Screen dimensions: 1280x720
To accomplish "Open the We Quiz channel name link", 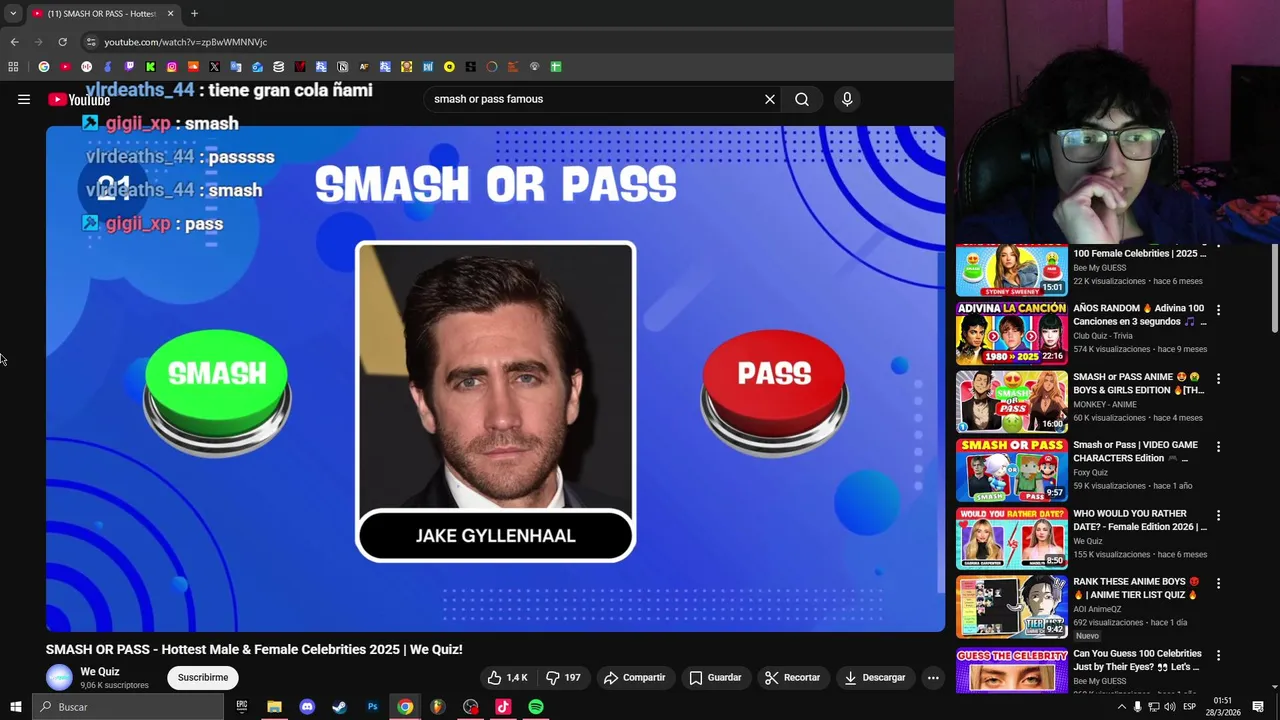I will point(100,672).
